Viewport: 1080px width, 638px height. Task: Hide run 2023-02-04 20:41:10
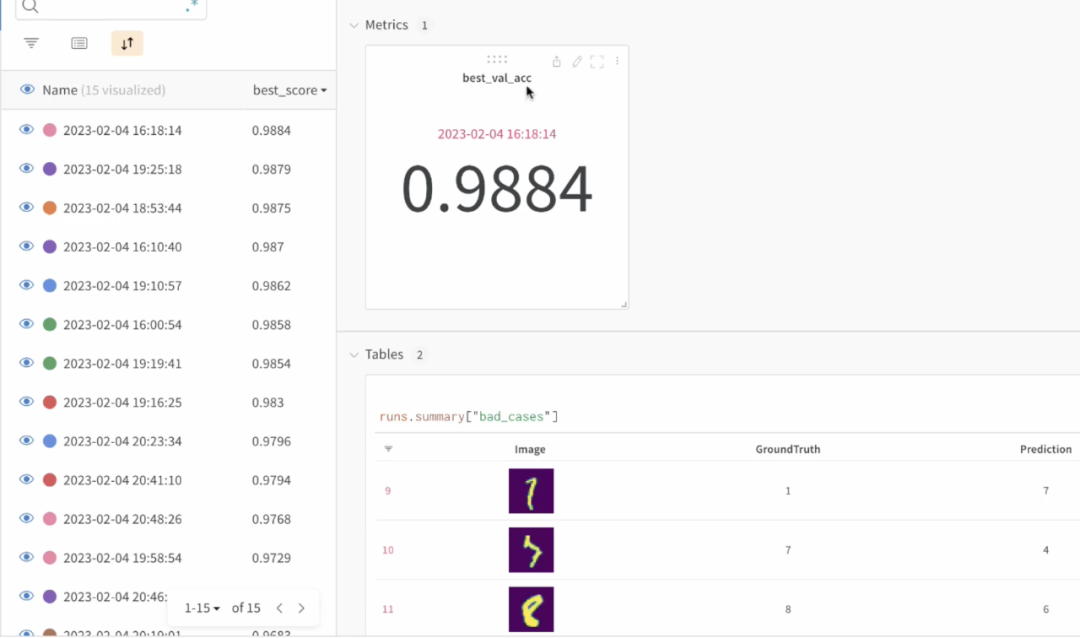(26, 480)
